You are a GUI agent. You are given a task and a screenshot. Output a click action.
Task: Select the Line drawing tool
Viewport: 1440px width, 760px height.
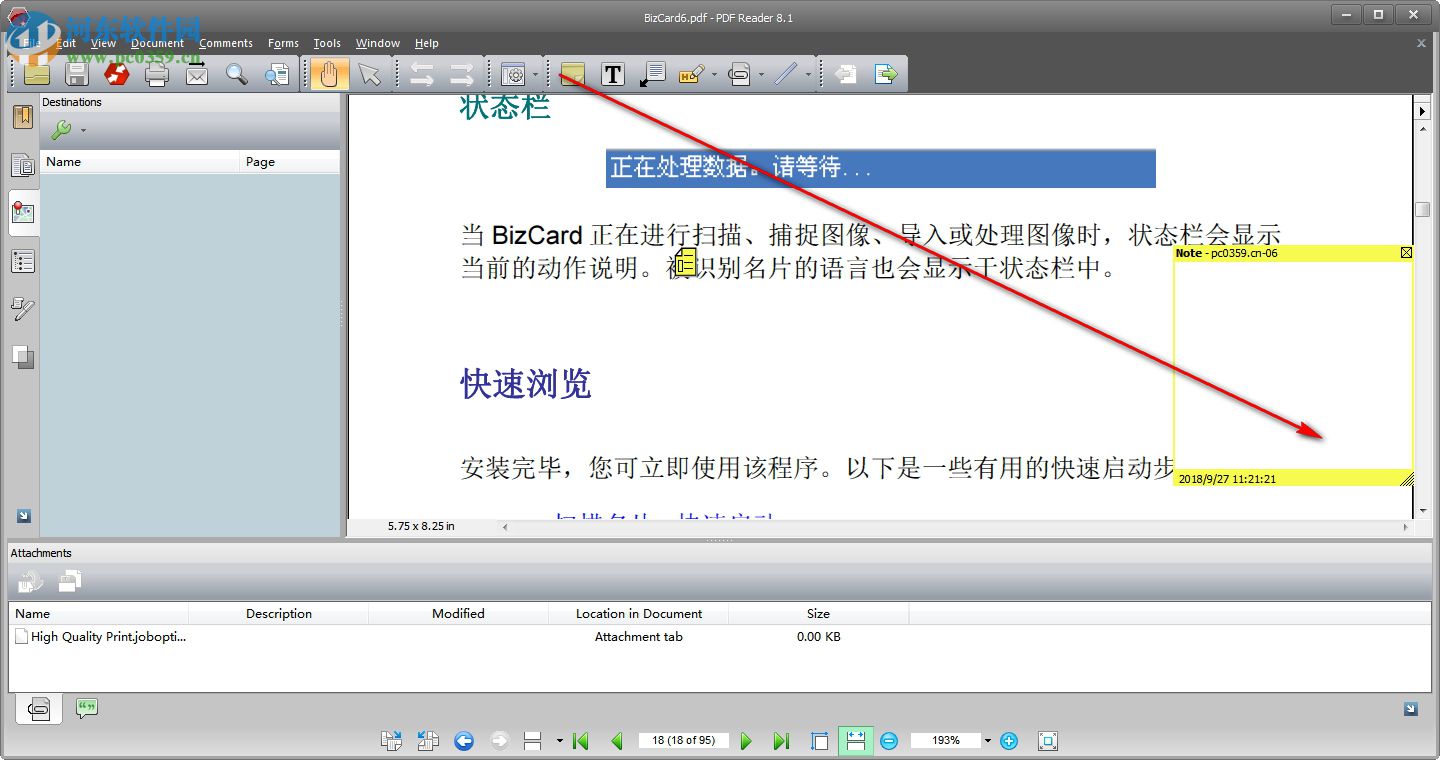coord(786,74)
